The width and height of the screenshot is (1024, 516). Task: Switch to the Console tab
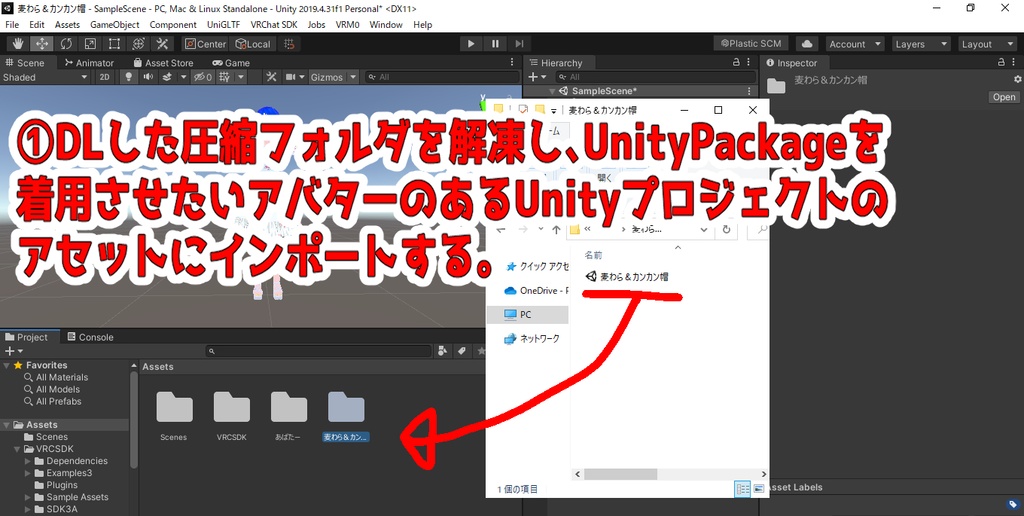point(90,337)
